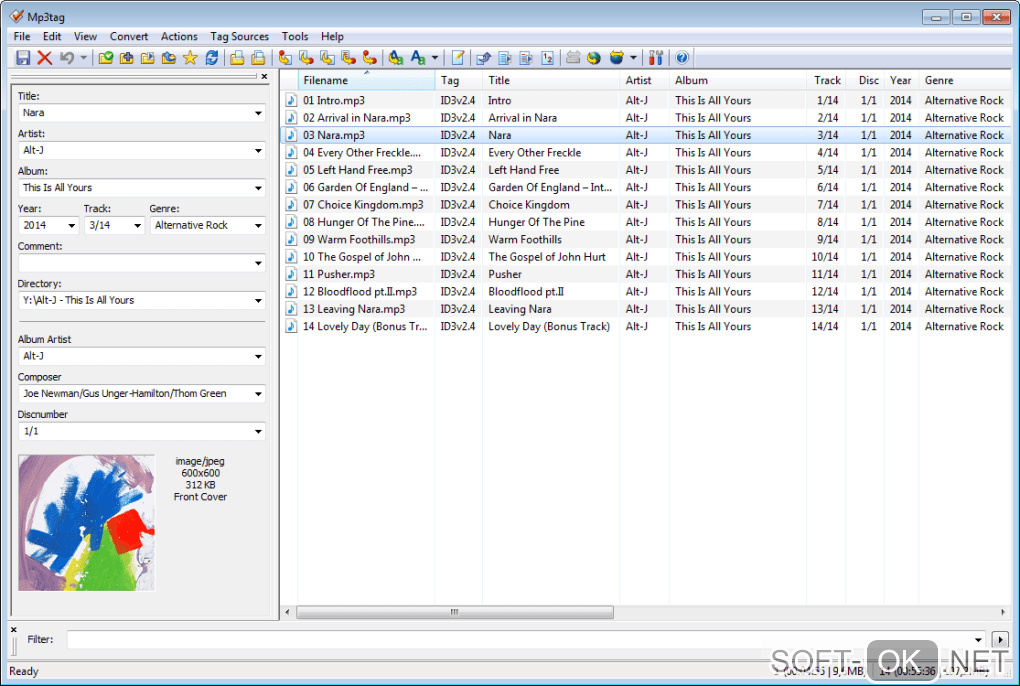Open Extended Tags notepad pencil icon
1020x686 pixels.
[458, 58]
